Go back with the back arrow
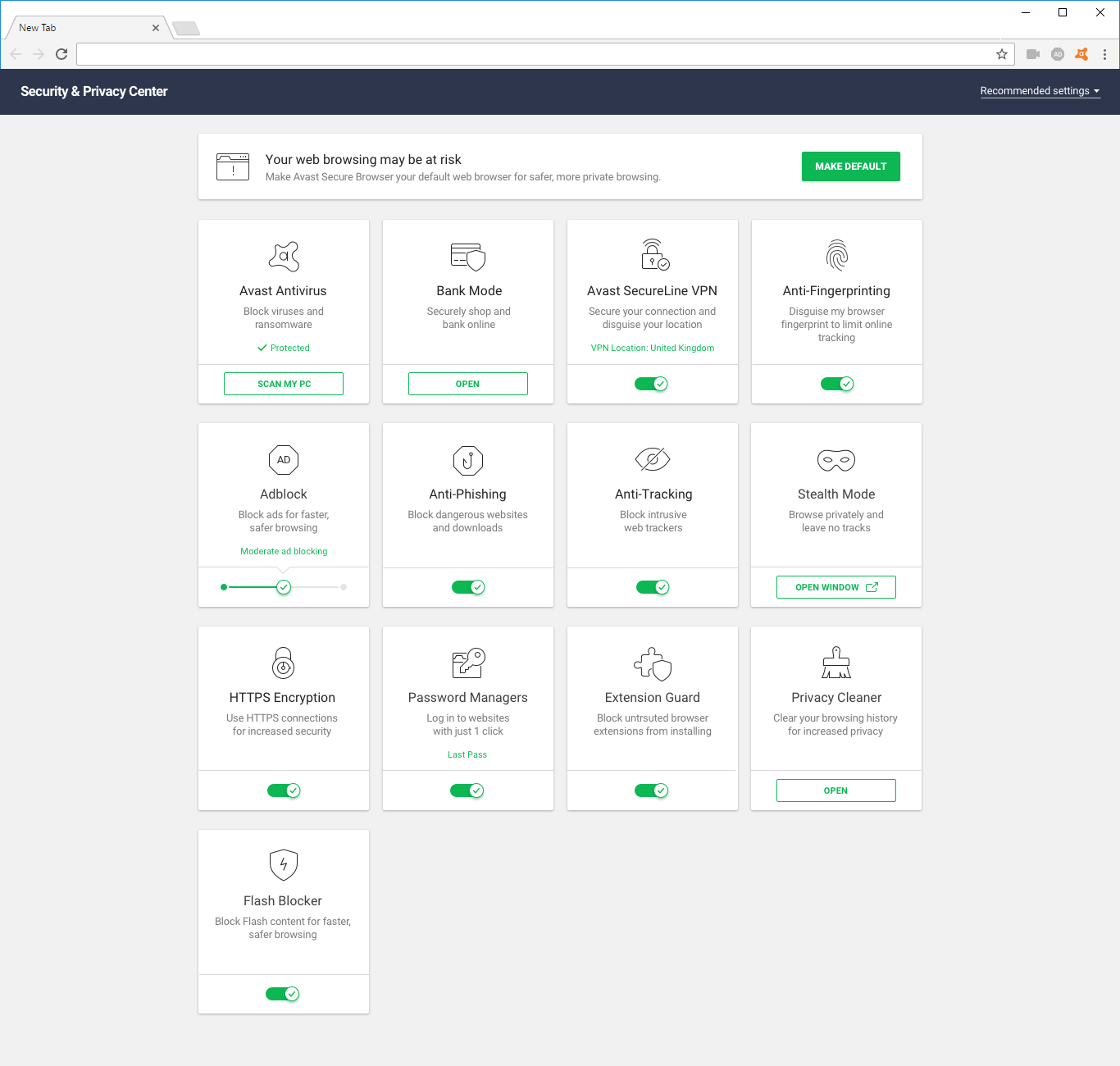 pos(16,54)
